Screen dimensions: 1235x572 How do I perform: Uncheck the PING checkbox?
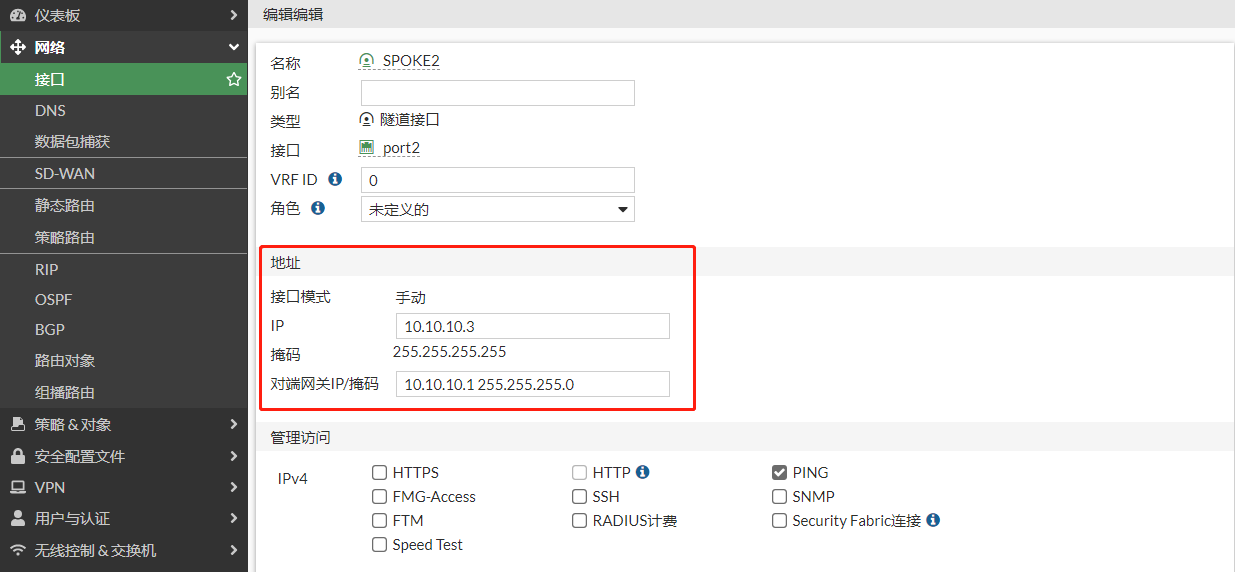[779, 472]
